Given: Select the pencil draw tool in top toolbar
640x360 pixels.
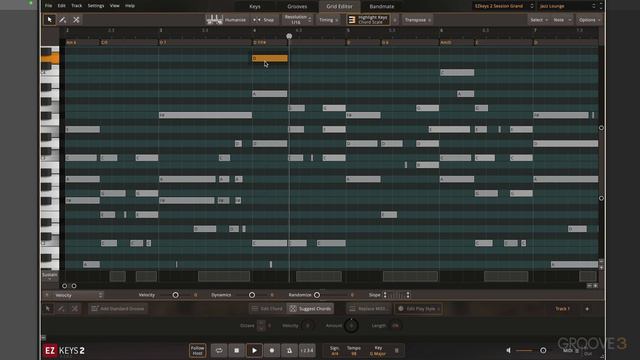Looking at the screenshot, I should click(62, 20).
